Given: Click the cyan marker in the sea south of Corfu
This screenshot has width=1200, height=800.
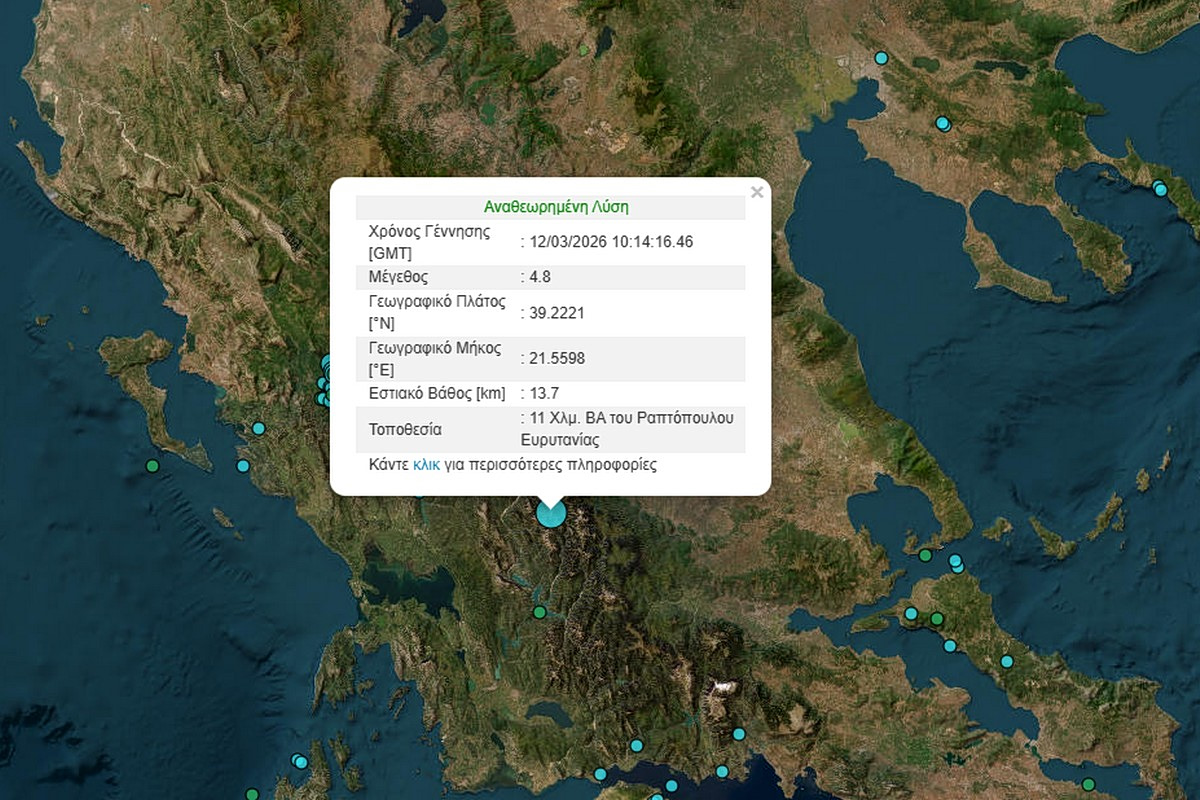Looking at the screenshot, I should (243, 466).
